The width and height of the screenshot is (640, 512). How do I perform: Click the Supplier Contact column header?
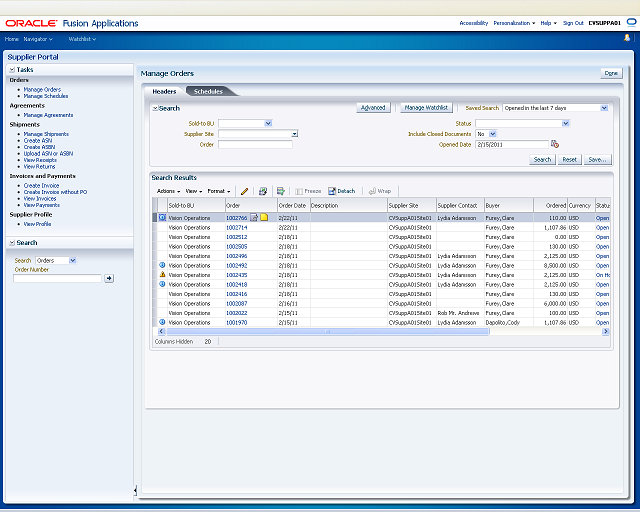pos(460,205)
